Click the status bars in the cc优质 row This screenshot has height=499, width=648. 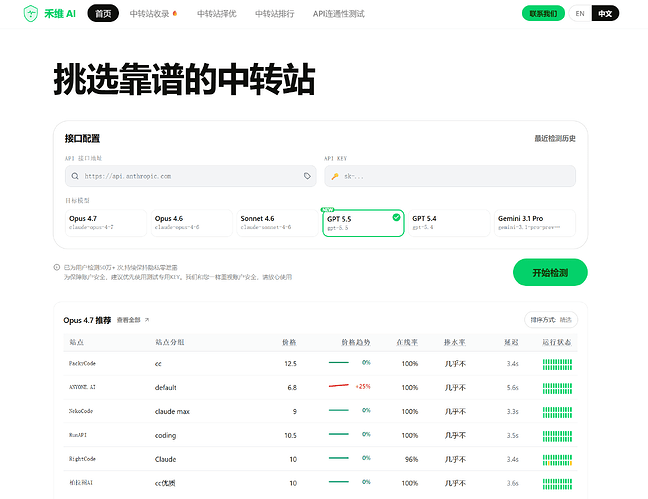click(x=557, y=484)
